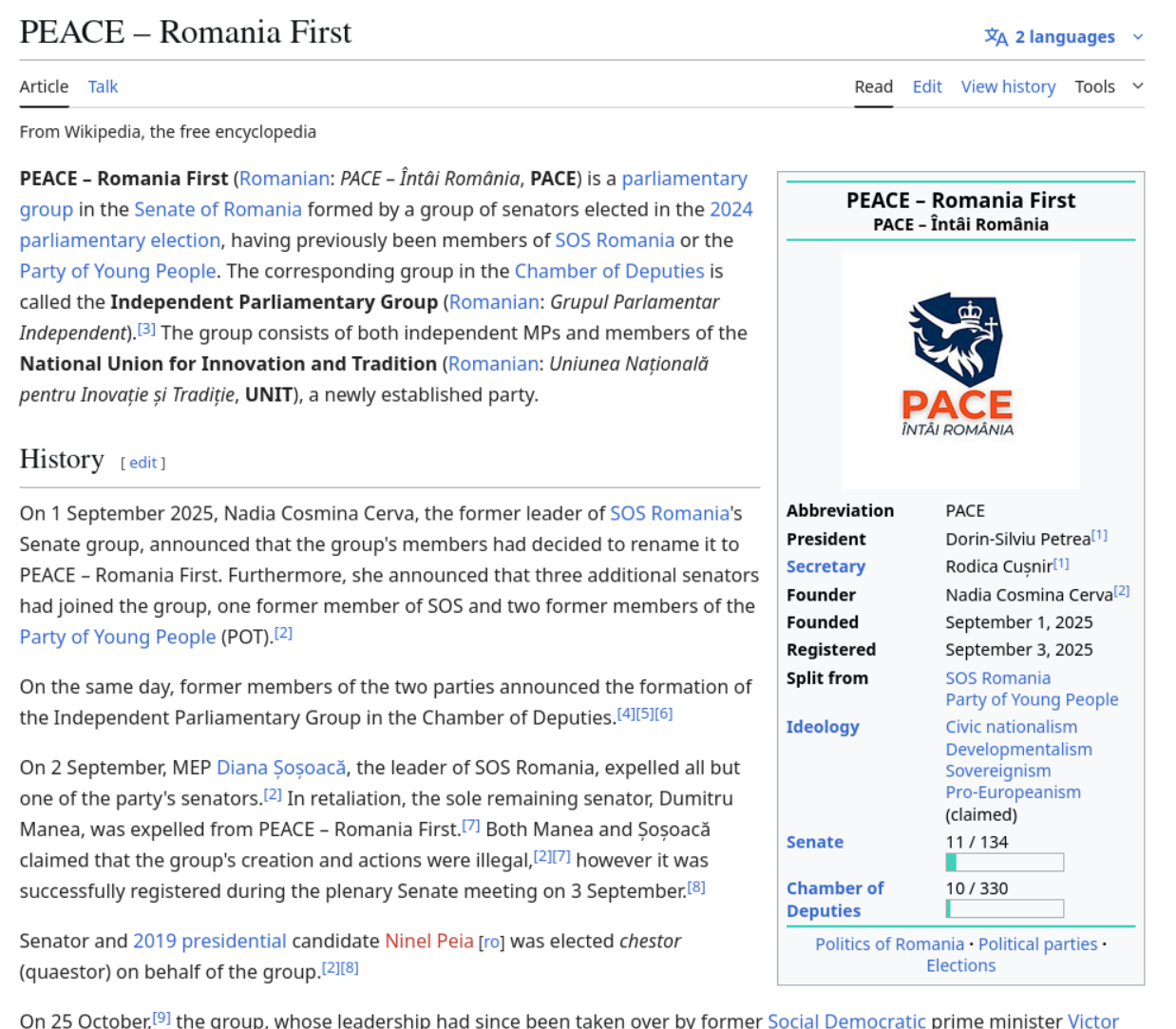The image size is (1176, 1029).
Task: Open citation [6] in History section
Action: (664, 714)
